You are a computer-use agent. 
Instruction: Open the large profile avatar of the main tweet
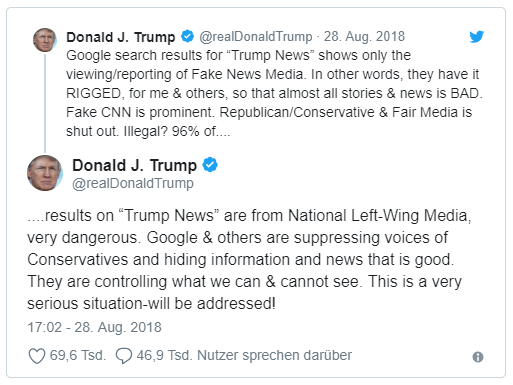click(x=45, y=173)
